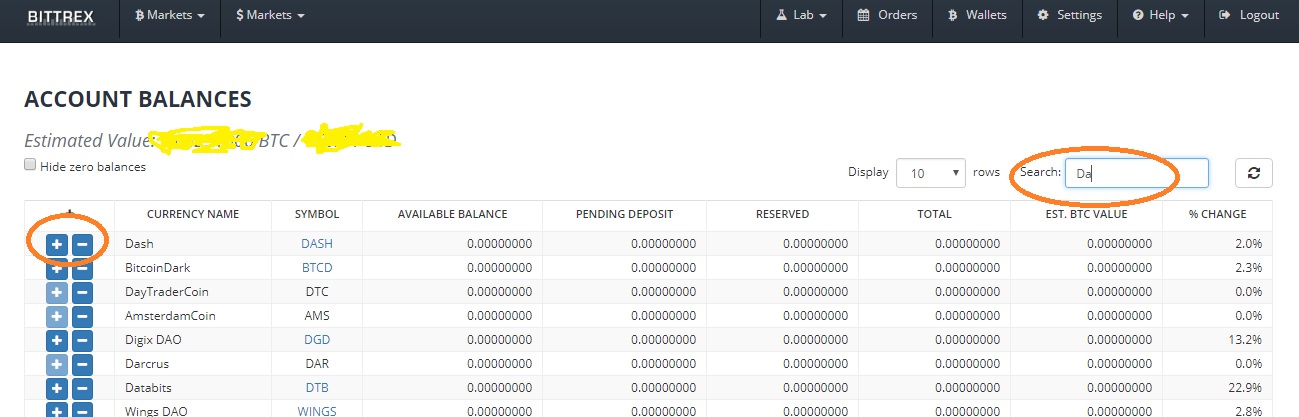Sort by Total column header

pos(934,214)
